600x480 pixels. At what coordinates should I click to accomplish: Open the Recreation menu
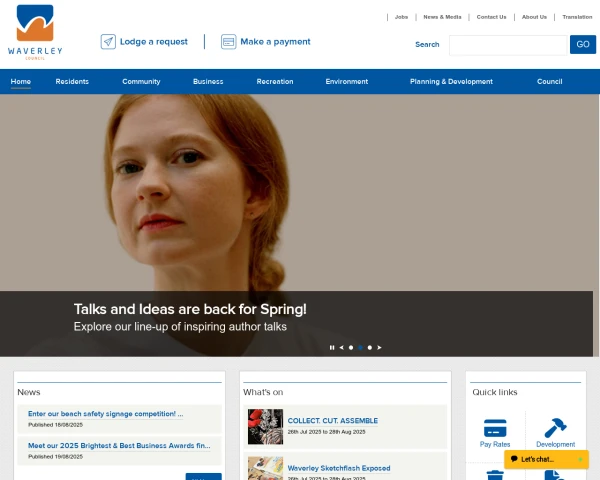pyautogui.click(x=275, y=82)
